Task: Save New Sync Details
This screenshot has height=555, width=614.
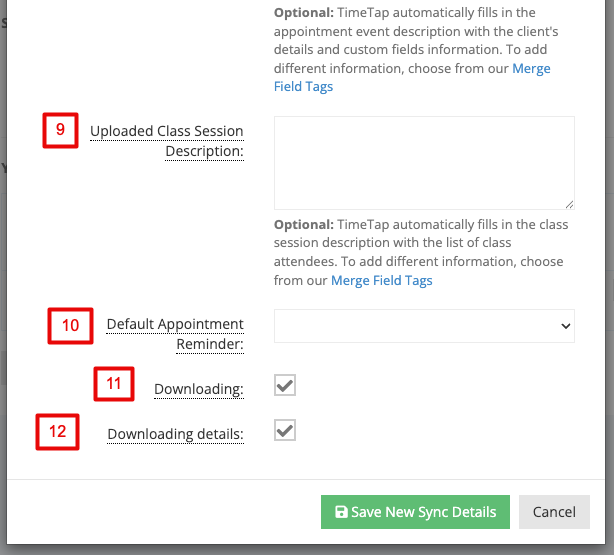Action: [x=415, y=512]
